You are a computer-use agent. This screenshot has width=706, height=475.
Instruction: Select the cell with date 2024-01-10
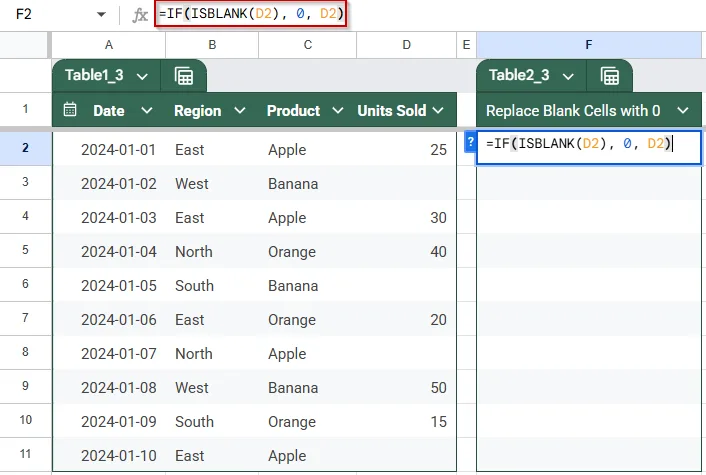click(x=109, y=455)
